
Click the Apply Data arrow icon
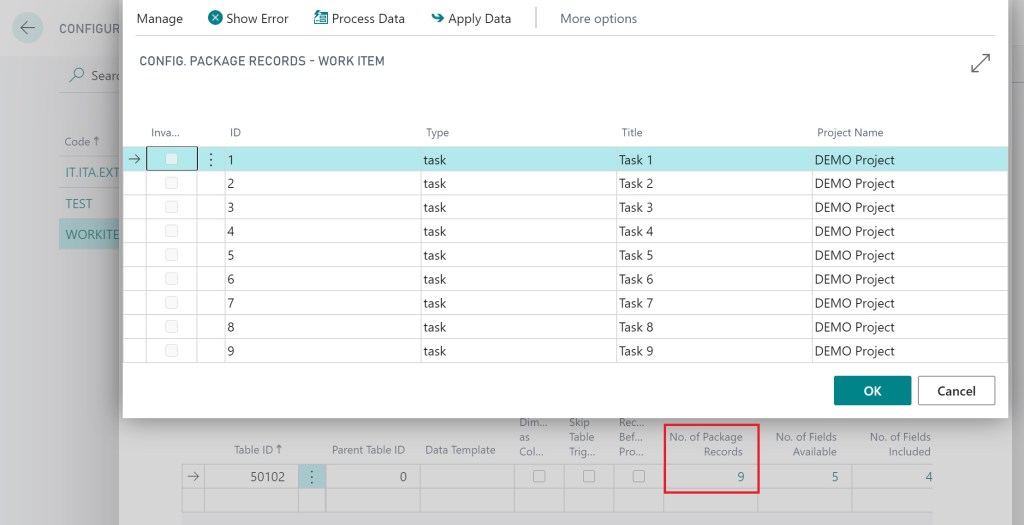(x=438, y=18)
